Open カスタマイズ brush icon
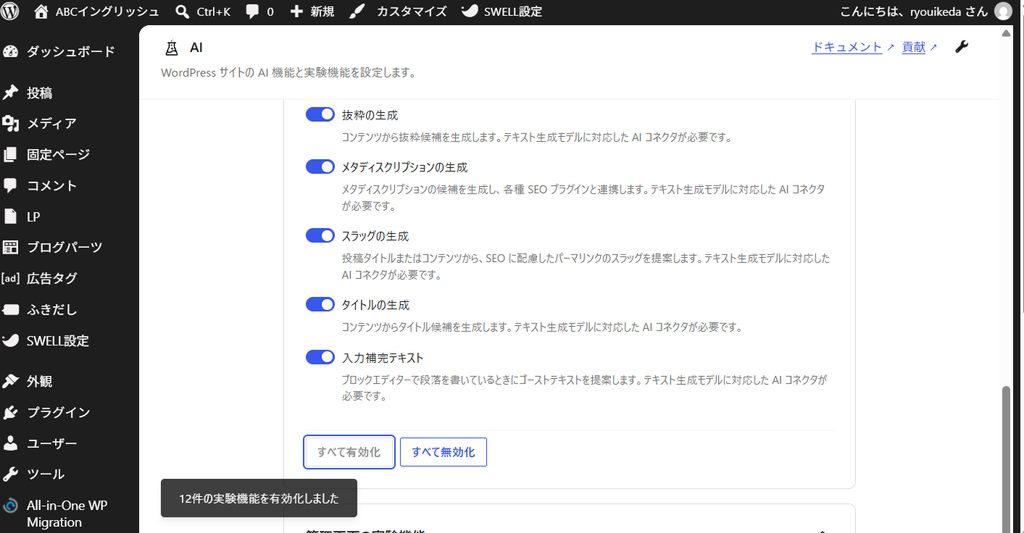The height and width of the screenshot is (533, 1024). click(357, 11)
